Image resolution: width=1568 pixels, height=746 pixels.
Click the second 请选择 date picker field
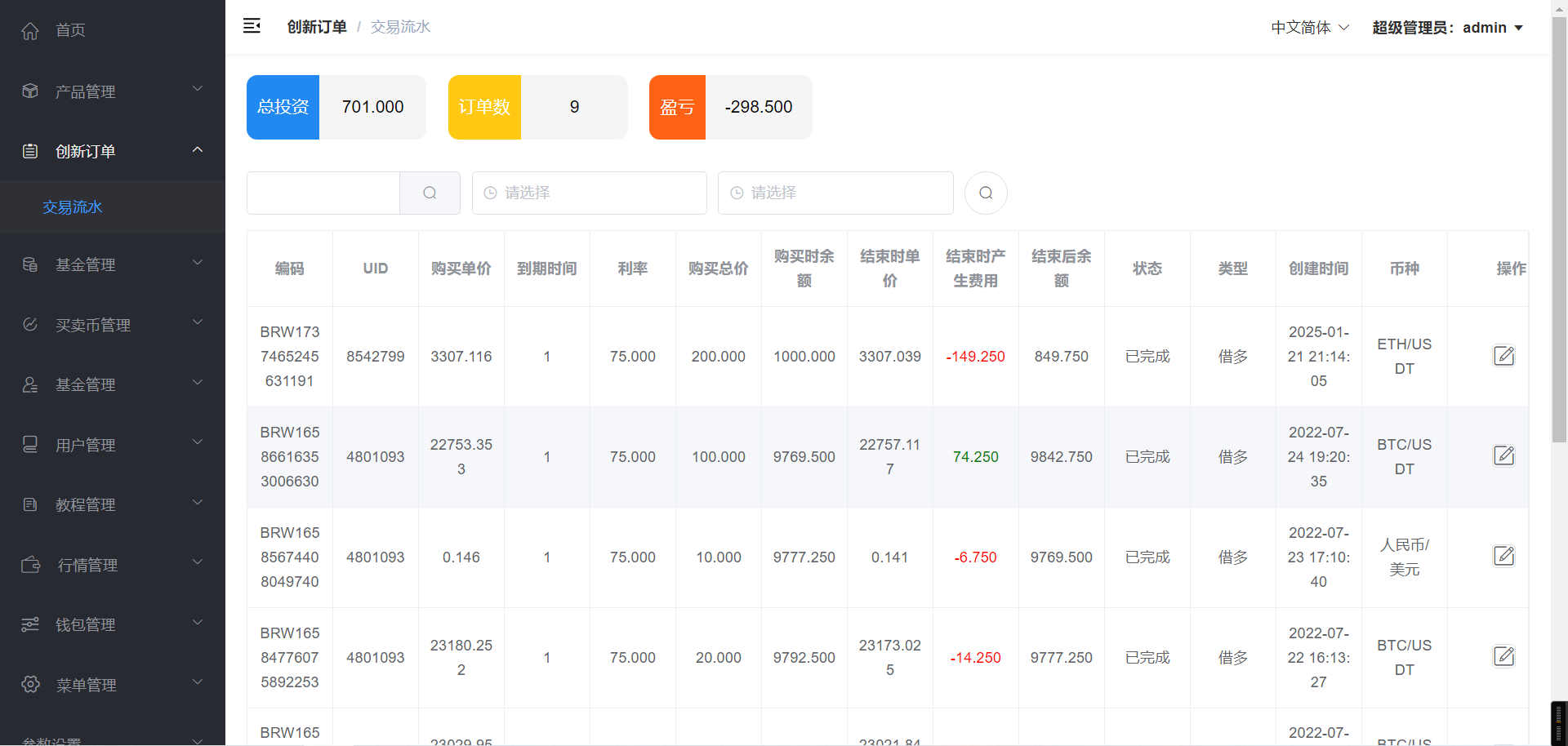(835, 193)
